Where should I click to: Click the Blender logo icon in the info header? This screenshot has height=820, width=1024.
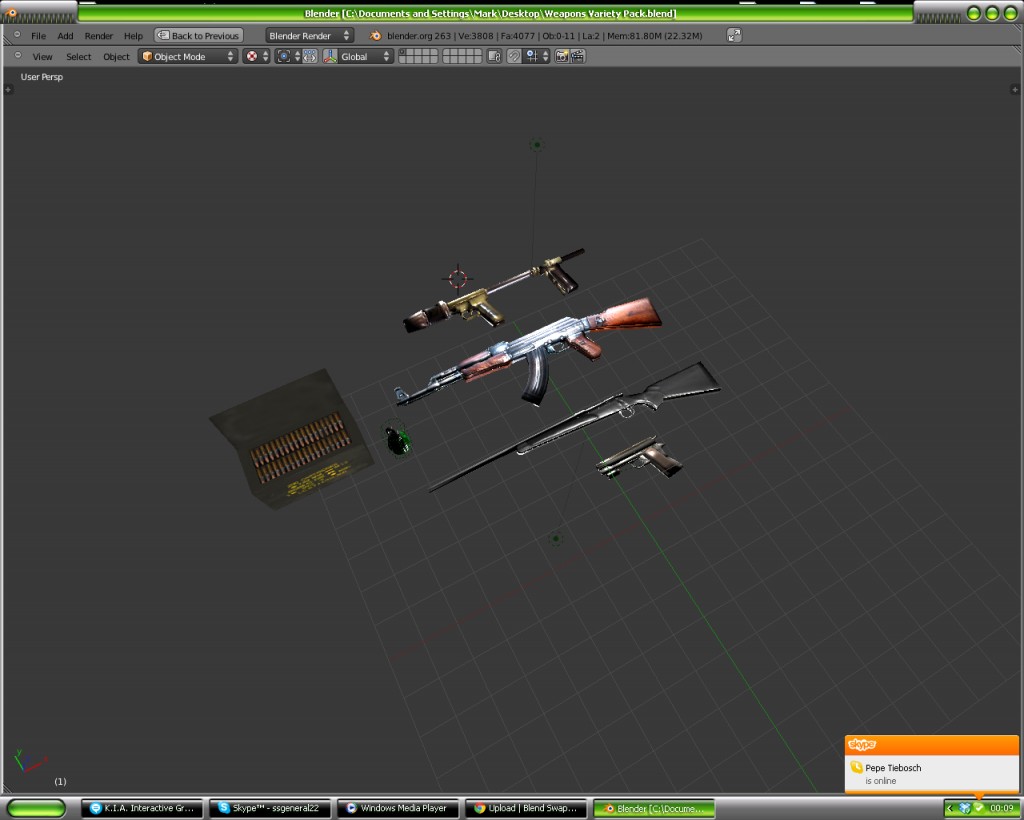[x=373, y=35]
